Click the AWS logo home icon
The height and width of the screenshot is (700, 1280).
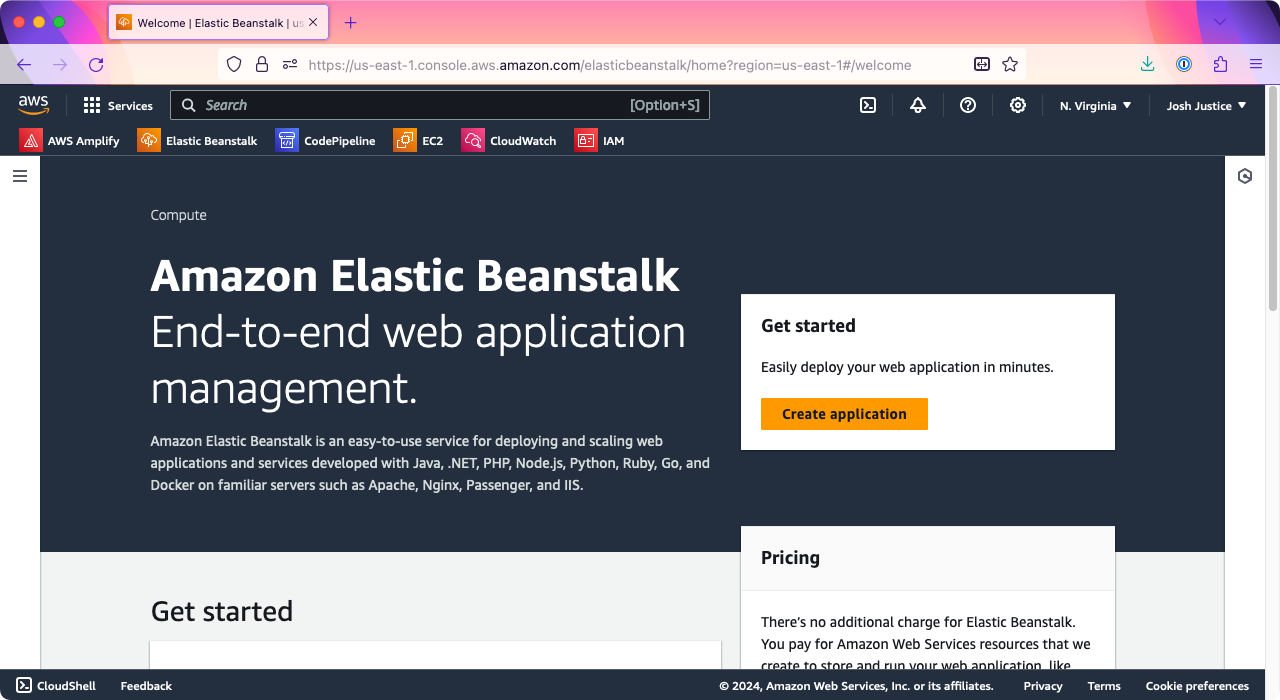tap(33, 105)
